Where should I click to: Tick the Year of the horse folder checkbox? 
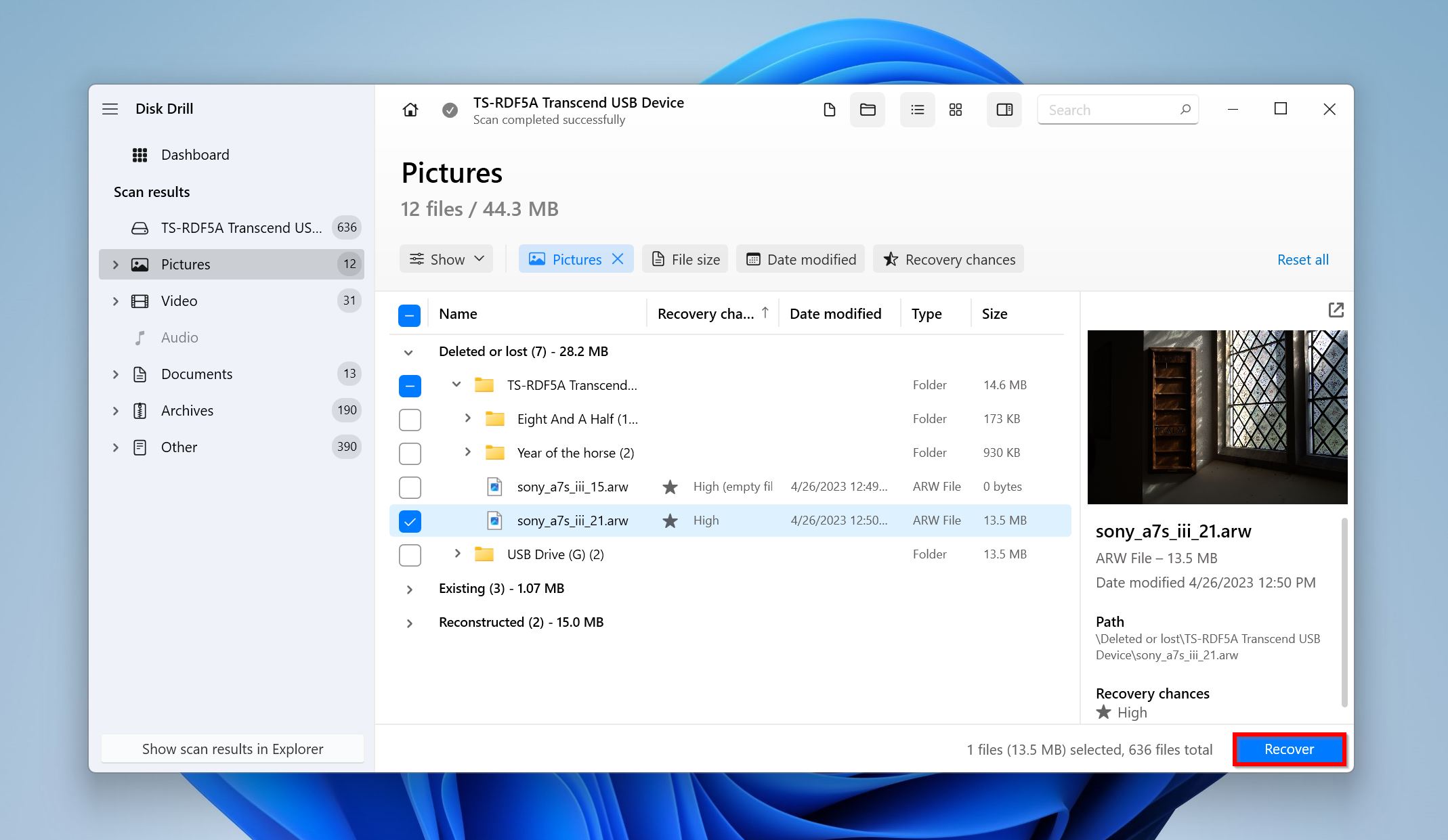(410, 454)
